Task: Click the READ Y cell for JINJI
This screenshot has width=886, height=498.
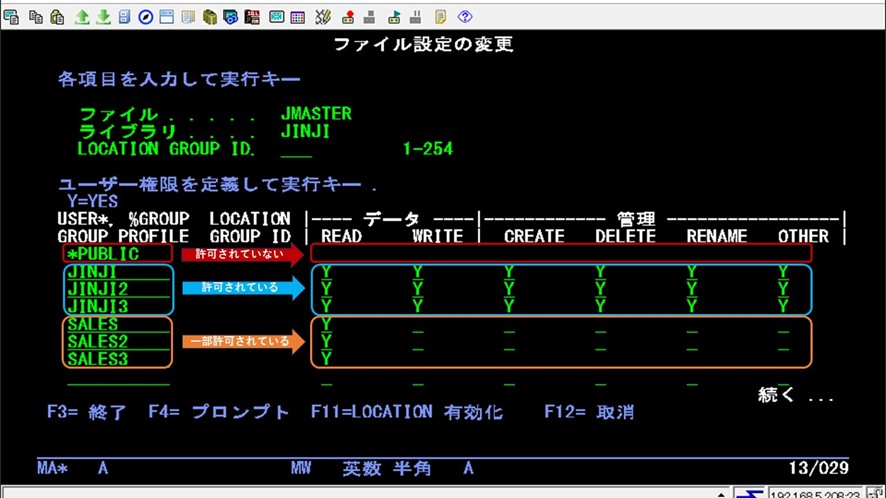Action: click(327, 272)
